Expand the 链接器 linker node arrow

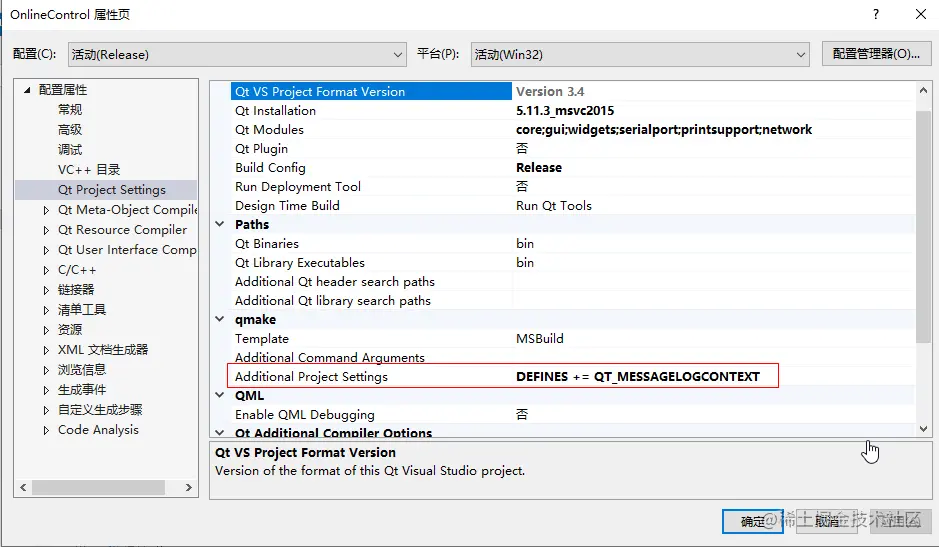coord(46,290)
